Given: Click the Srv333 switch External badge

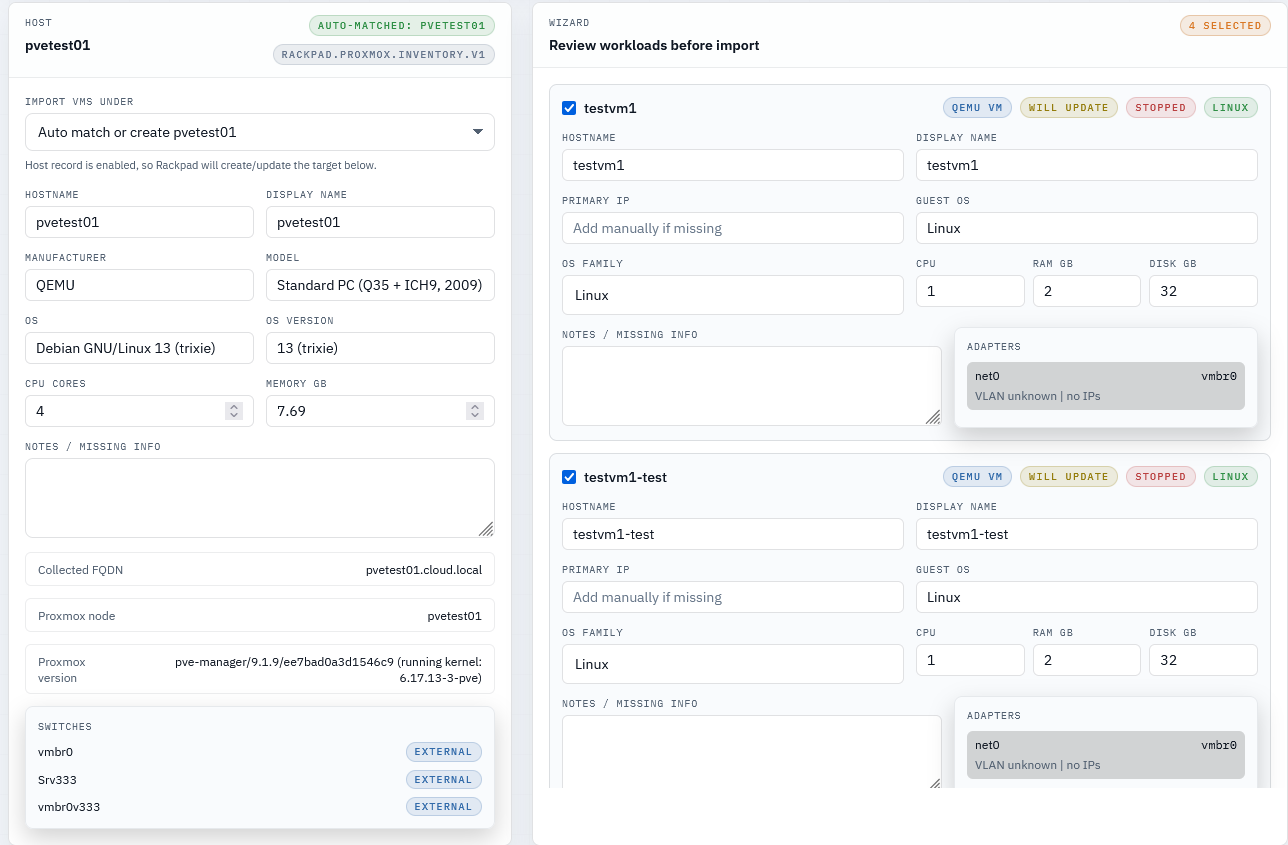Looking at the screenshot, I should tap(443, 780).
